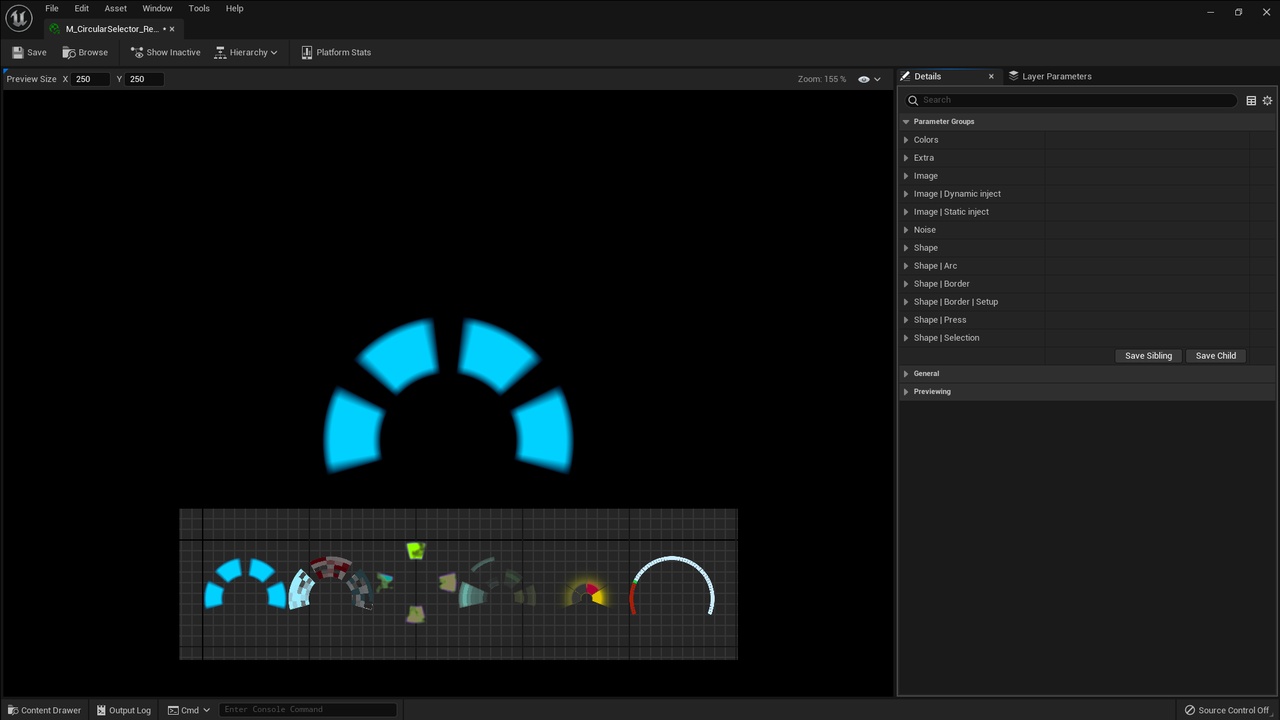Click the Save Child button
The height and width of the screenshot is (720, 1280).
[1215, 356]
